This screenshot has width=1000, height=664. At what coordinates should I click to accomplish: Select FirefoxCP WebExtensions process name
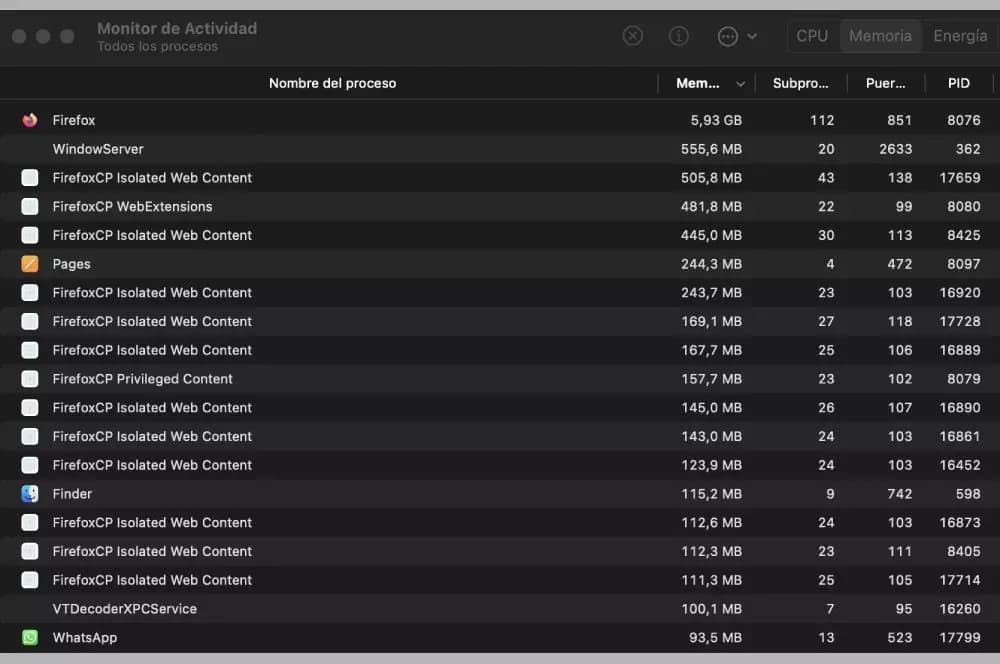point(133,206)
